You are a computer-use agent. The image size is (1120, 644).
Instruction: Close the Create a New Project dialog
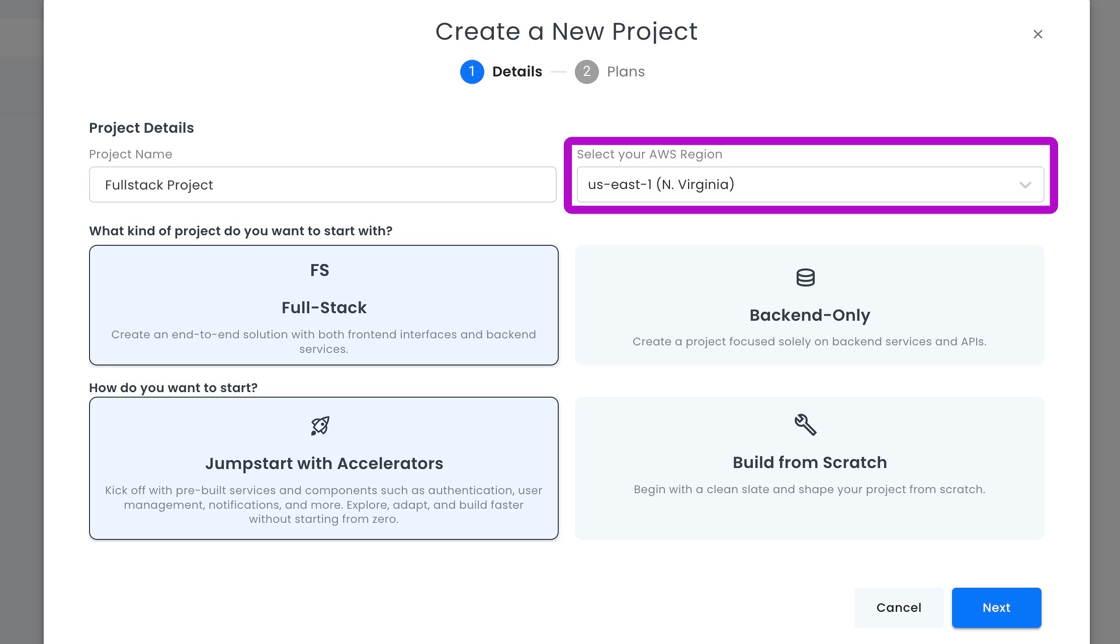[1038, 34]
